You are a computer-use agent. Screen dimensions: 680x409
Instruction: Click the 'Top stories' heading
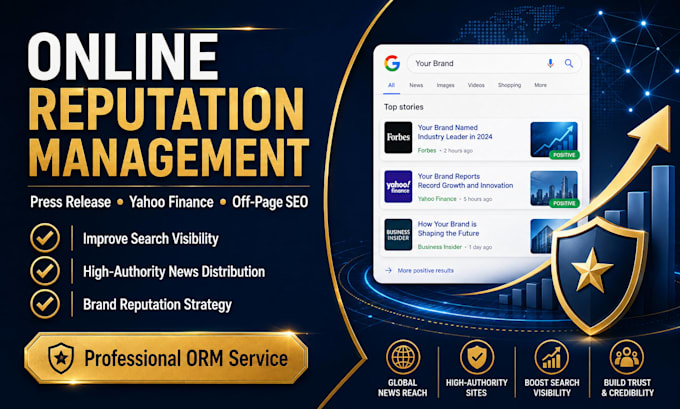click(403, 107)
